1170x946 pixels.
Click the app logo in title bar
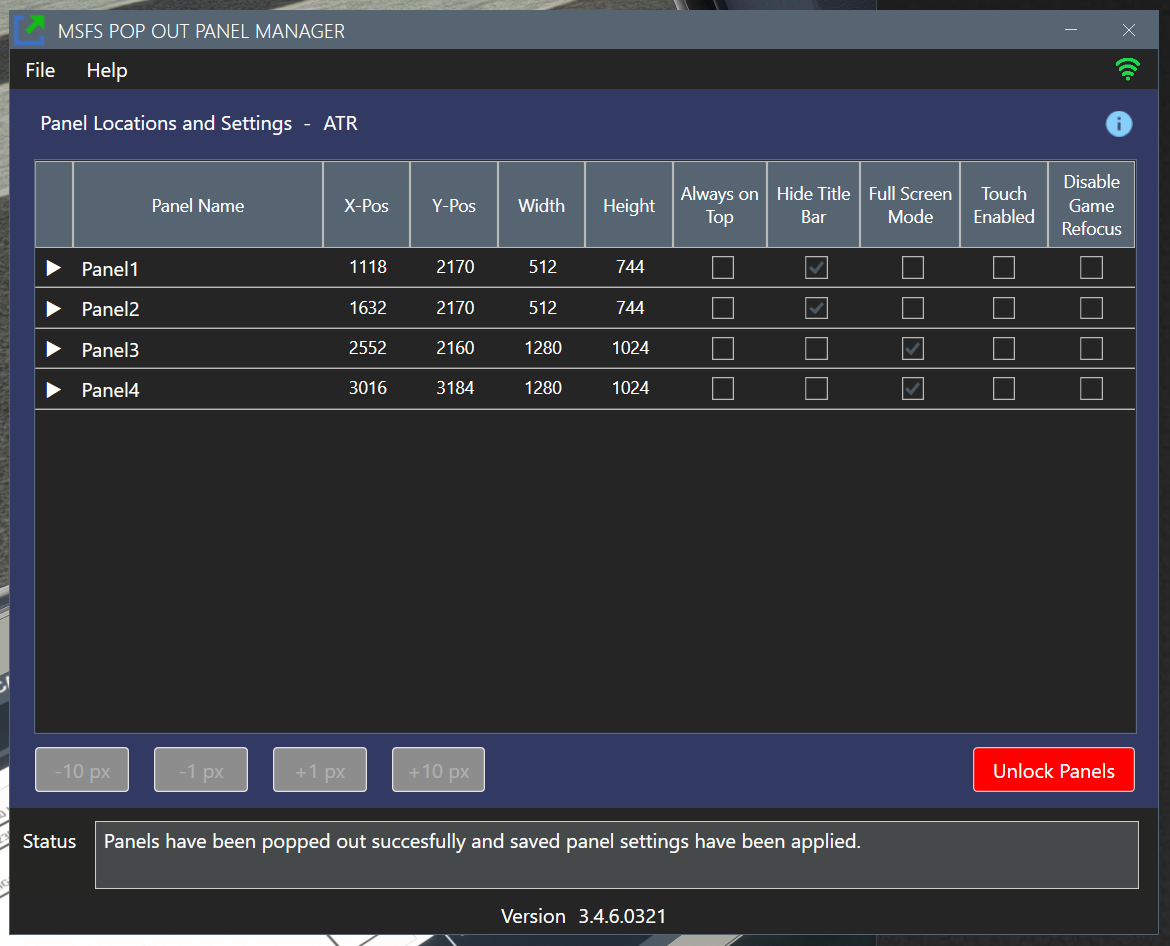30,30
